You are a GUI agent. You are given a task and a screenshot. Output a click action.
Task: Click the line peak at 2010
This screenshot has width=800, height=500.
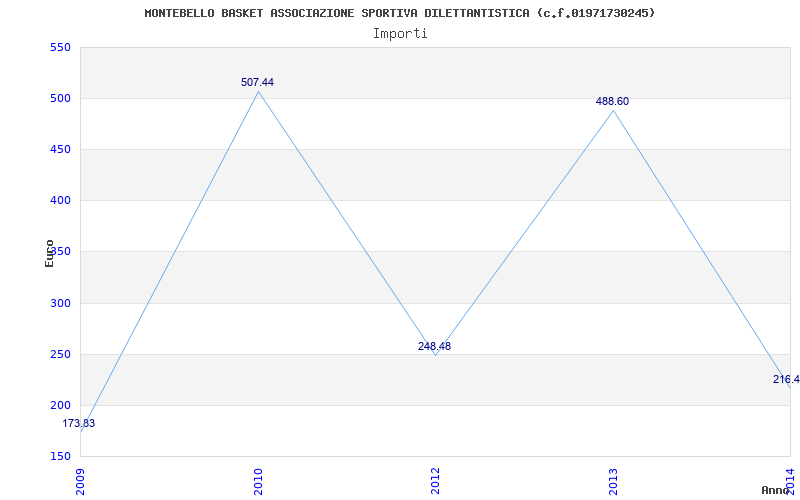[258, 91]
